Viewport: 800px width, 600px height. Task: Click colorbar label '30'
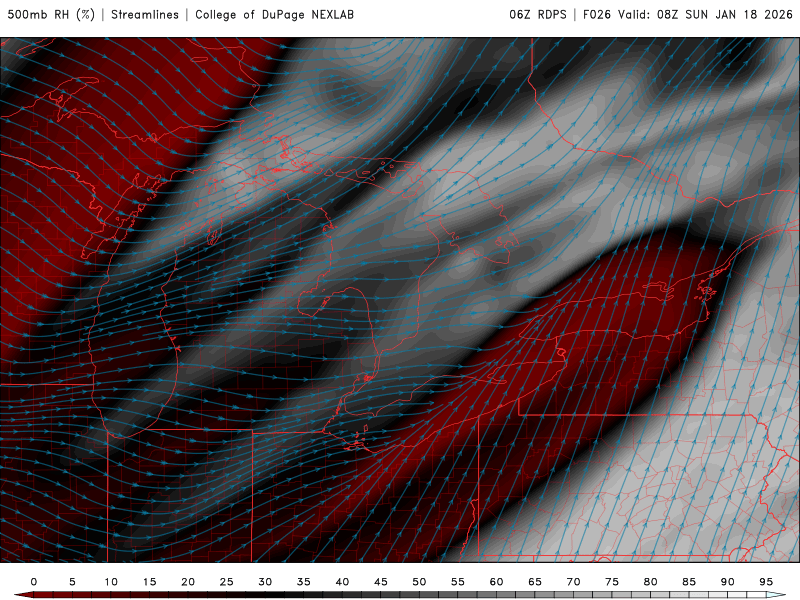pyautogui.click(x=265, y=582)
